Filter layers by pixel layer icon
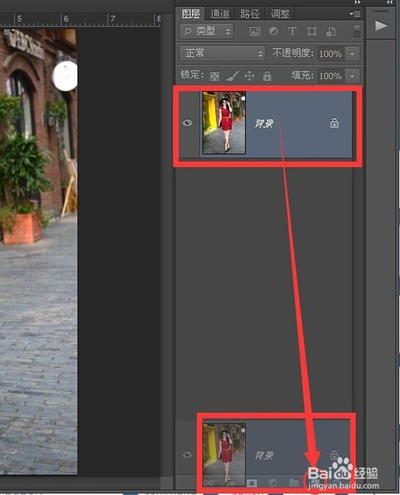The height and width of the screenshot is (495, 400). click(x=255, y=31)
